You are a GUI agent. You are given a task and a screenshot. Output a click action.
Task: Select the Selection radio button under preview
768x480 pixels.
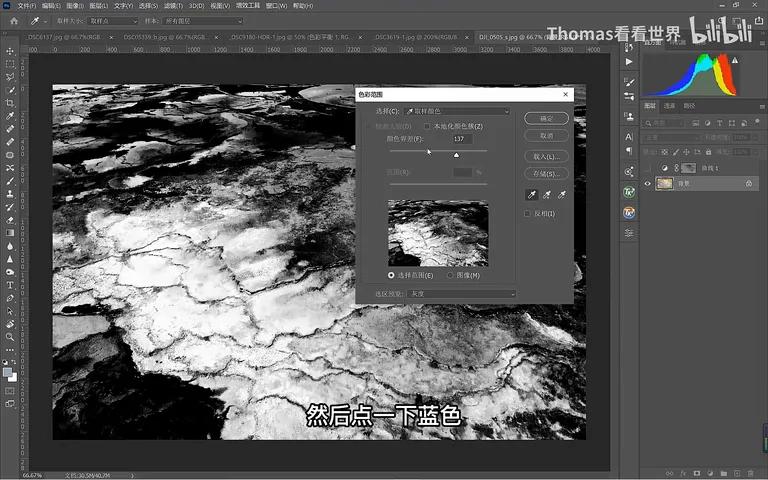pyautogui.click(x=391, y=275)
